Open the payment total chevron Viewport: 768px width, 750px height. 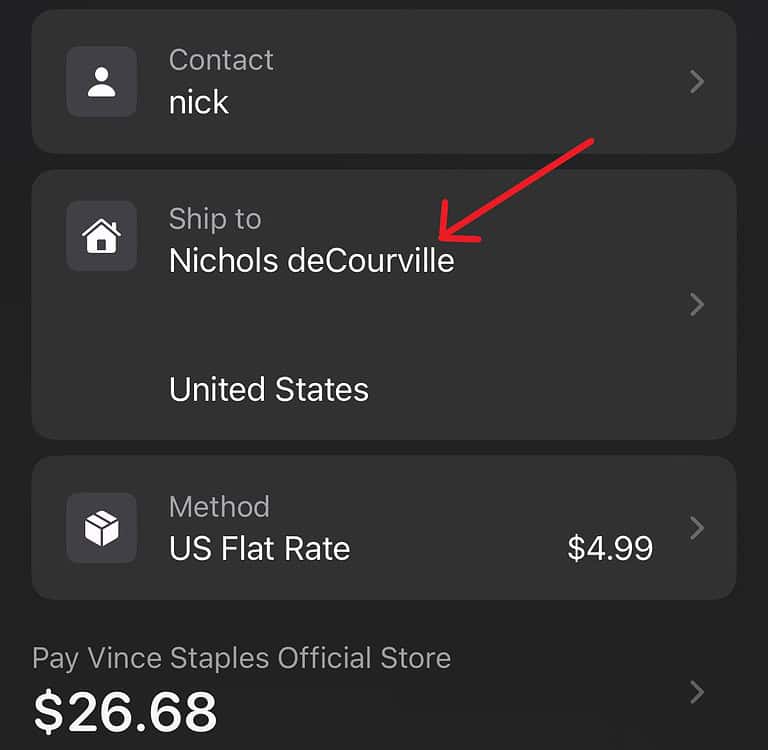tap(698, 691)
